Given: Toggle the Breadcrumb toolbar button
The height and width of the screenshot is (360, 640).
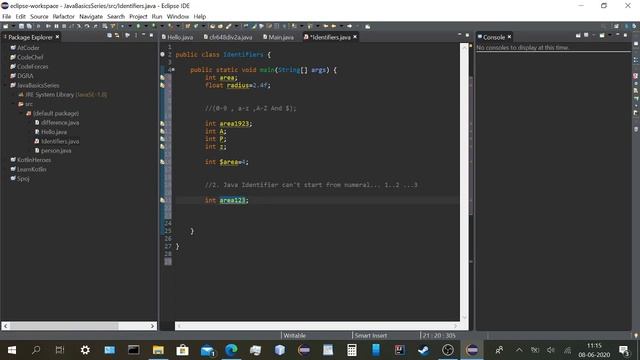Looking at the screenshot, I should point(246,26).
